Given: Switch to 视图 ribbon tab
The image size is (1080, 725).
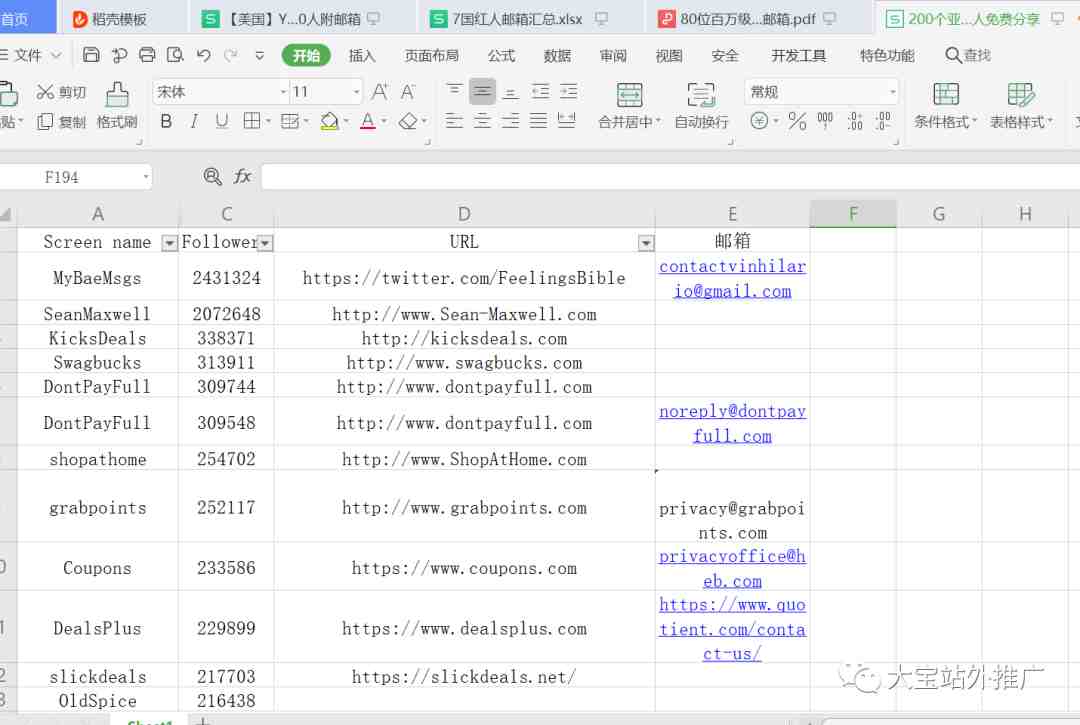Looking at the screenshot, I should pyautogui.click(x=669, y=56).
